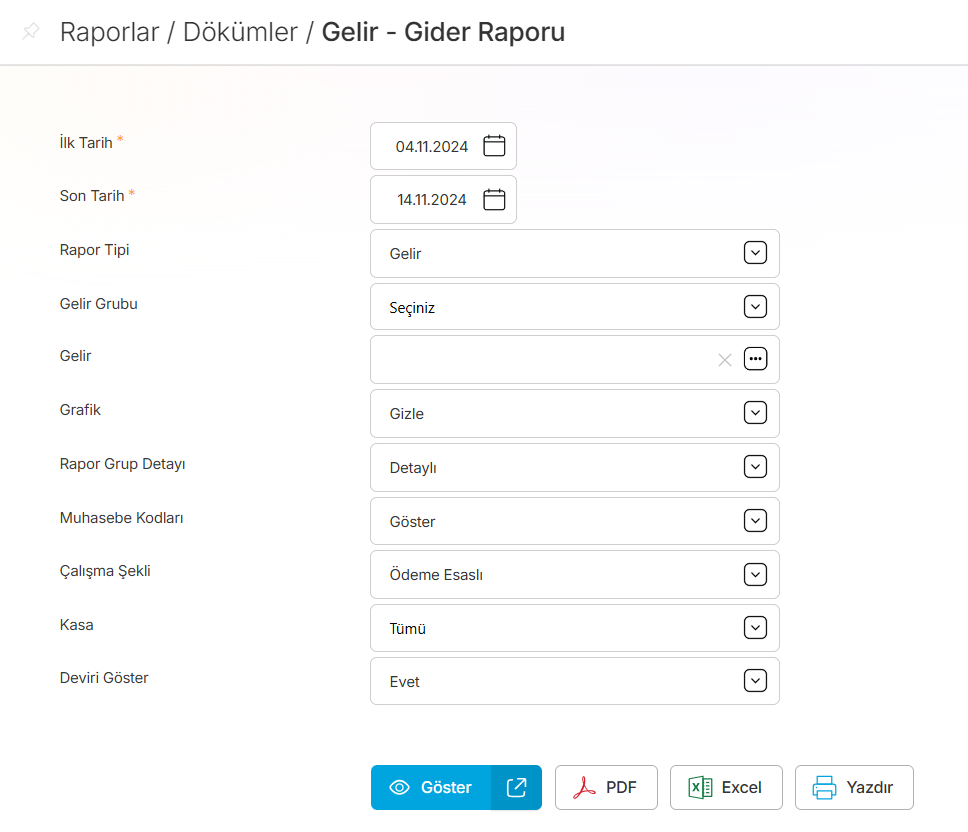Screen dimensions: 968x832
Task: Expand Grafik dropdown arrow
Action: click(756, 412)
